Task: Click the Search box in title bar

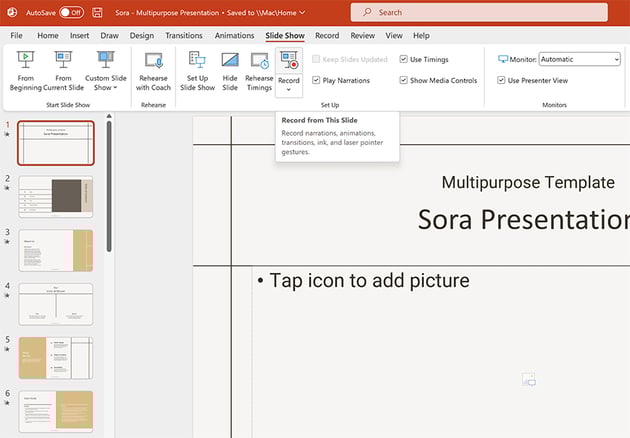Action: (x=478, y=12)
